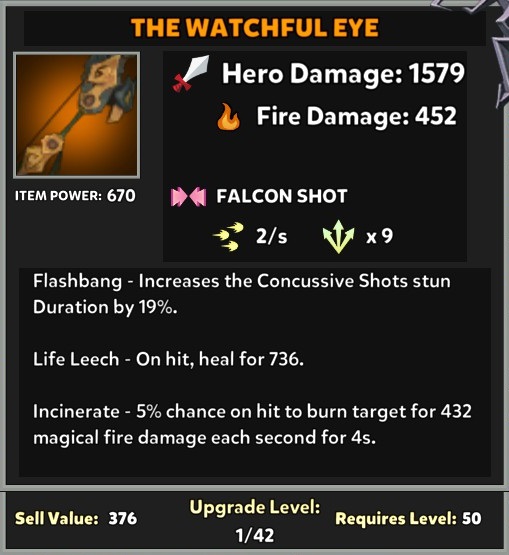This screenshot has height=555, width=509.
Task: Click the Falcon Shot ability label
Action: (282, 196)
